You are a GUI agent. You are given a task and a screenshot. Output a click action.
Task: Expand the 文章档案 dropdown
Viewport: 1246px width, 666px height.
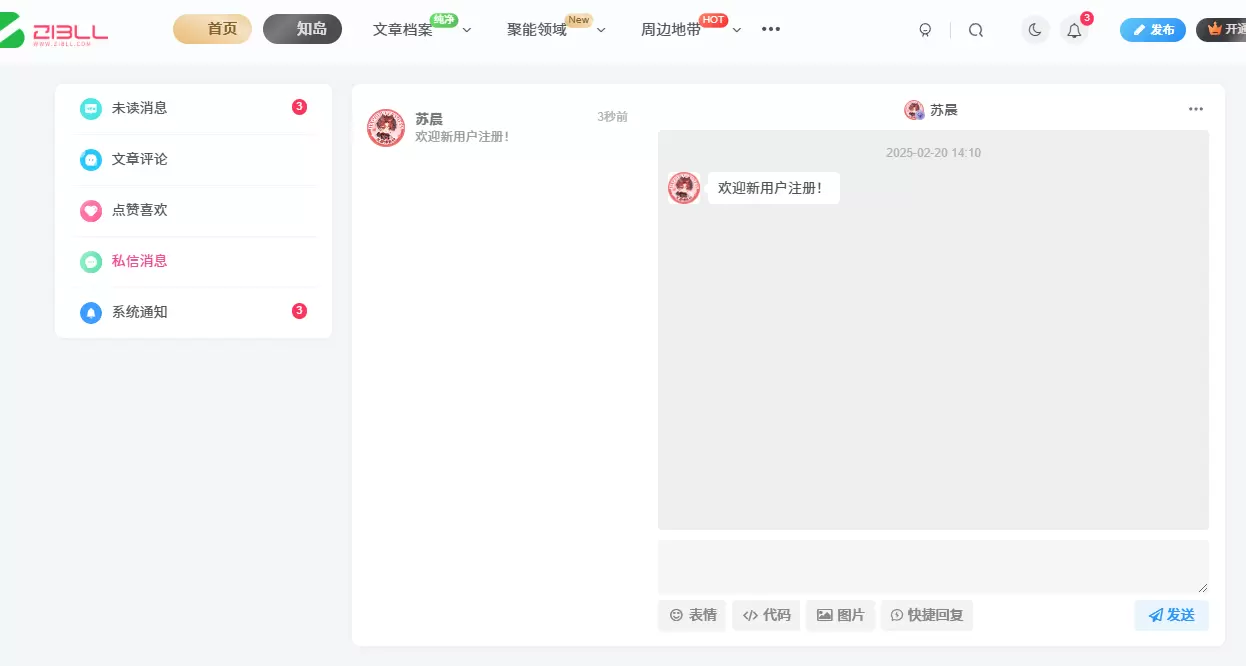pyautogui.click(x=466, y=30)
